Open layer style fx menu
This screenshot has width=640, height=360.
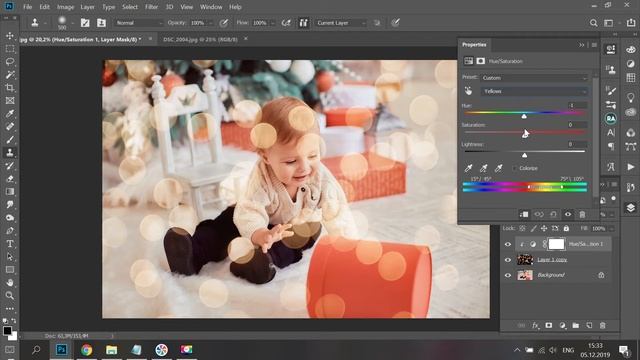click(x=535, y=326)
